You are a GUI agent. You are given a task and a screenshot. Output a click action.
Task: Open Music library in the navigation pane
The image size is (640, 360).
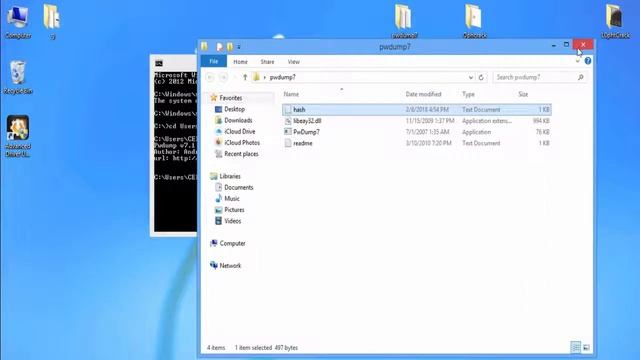[x=231, y=199]
